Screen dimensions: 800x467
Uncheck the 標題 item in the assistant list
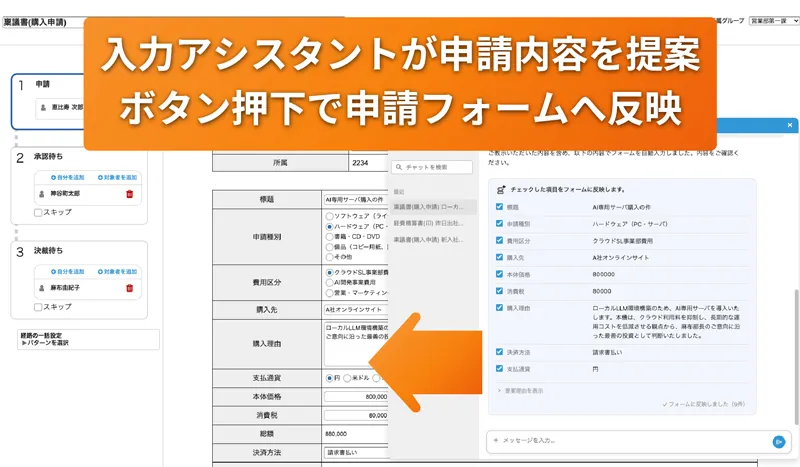coord(499,207)
